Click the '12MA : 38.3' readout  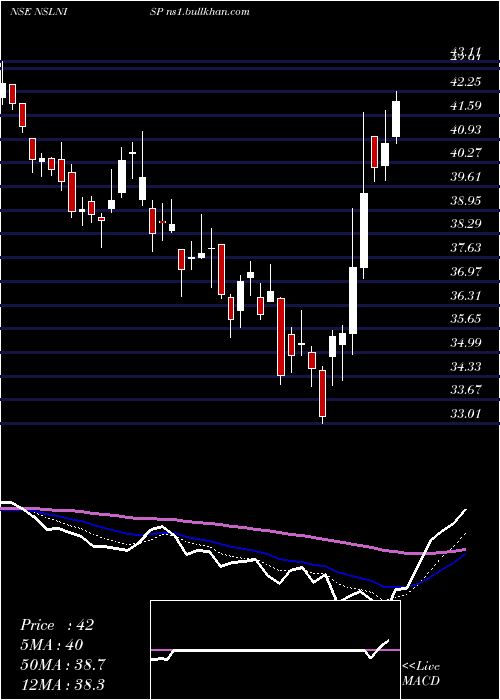click(x=62, y=684)
